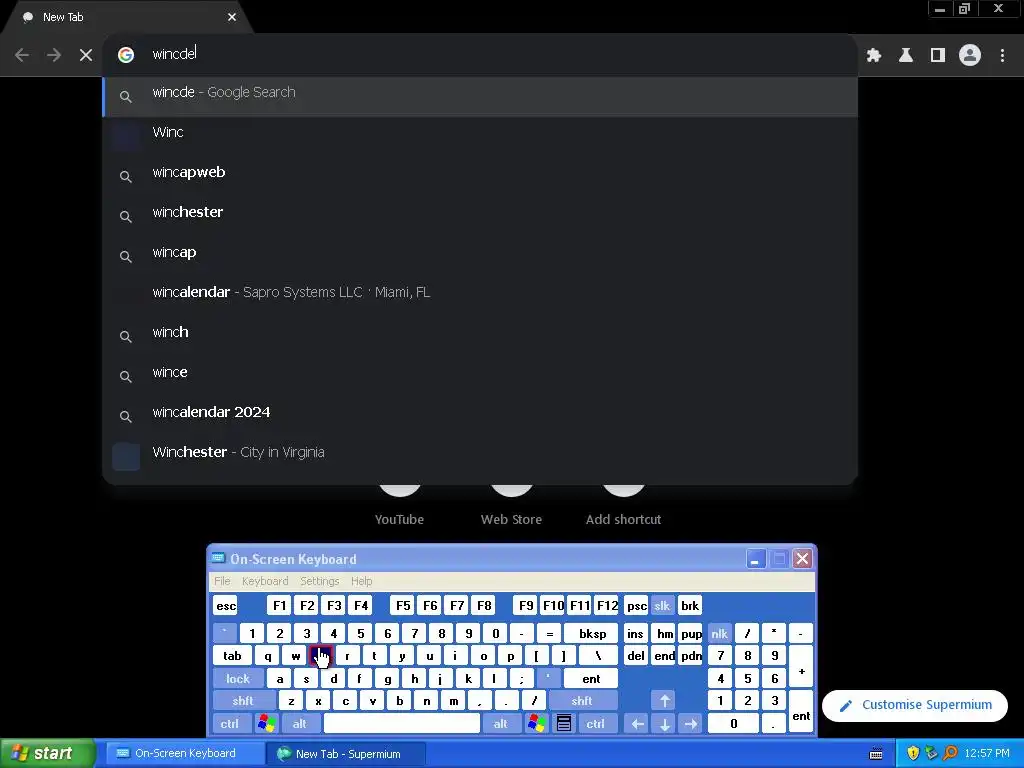1024x768 pixels.
Task: Switch to On-Screen Keyboard taskbar item
Action: (x=183, y=754)
